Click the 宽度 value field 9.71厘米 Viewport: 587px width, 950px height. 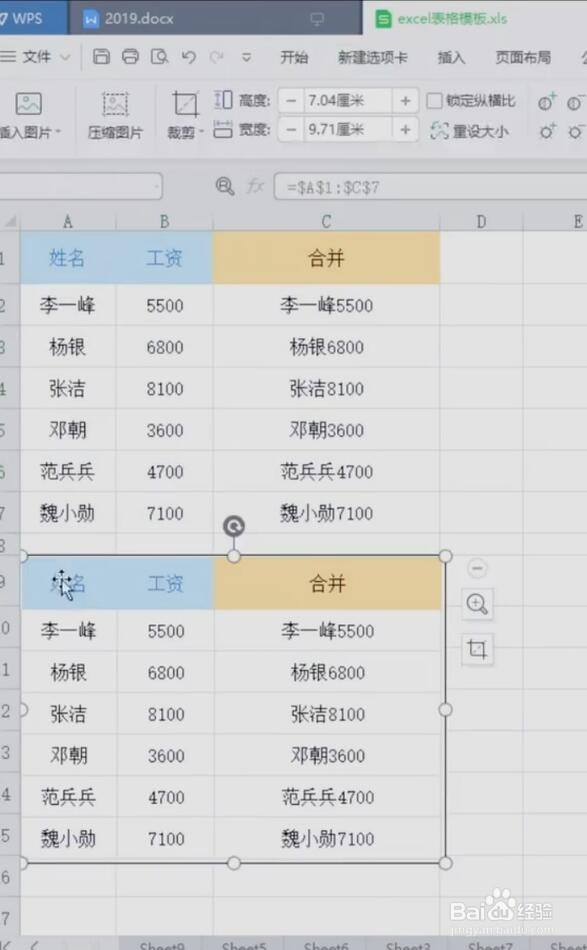coord(347,129)
